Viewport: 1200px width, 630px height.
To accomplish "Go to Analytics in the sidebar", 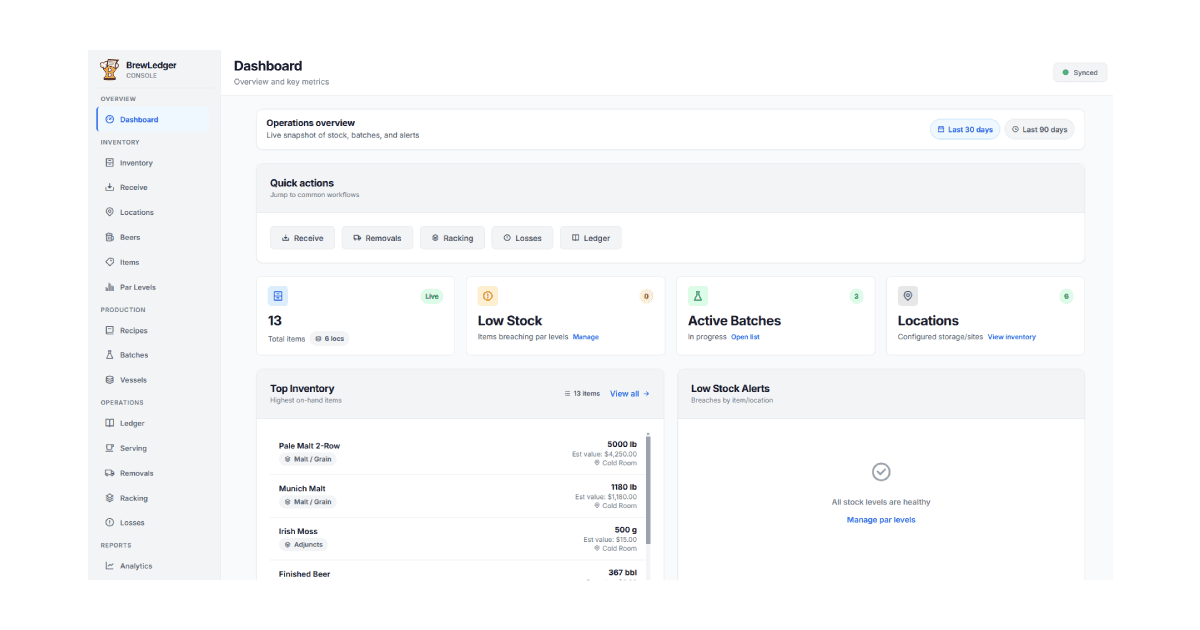I will (136, 566).
